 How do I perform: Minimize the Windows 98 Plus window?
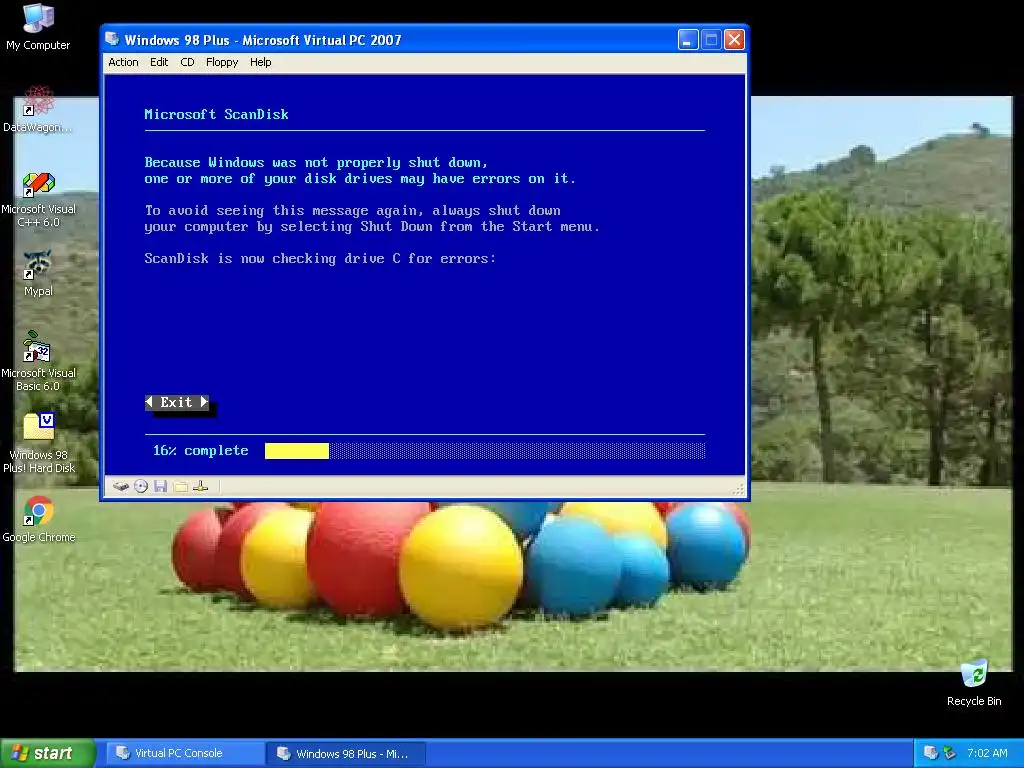(x=688, y=40)
